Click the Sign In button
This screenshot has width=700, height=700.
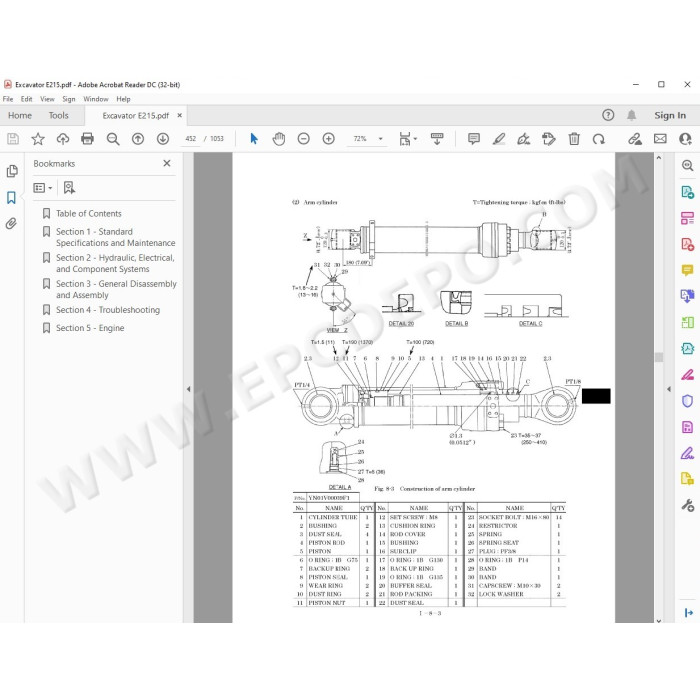[670, 115]
